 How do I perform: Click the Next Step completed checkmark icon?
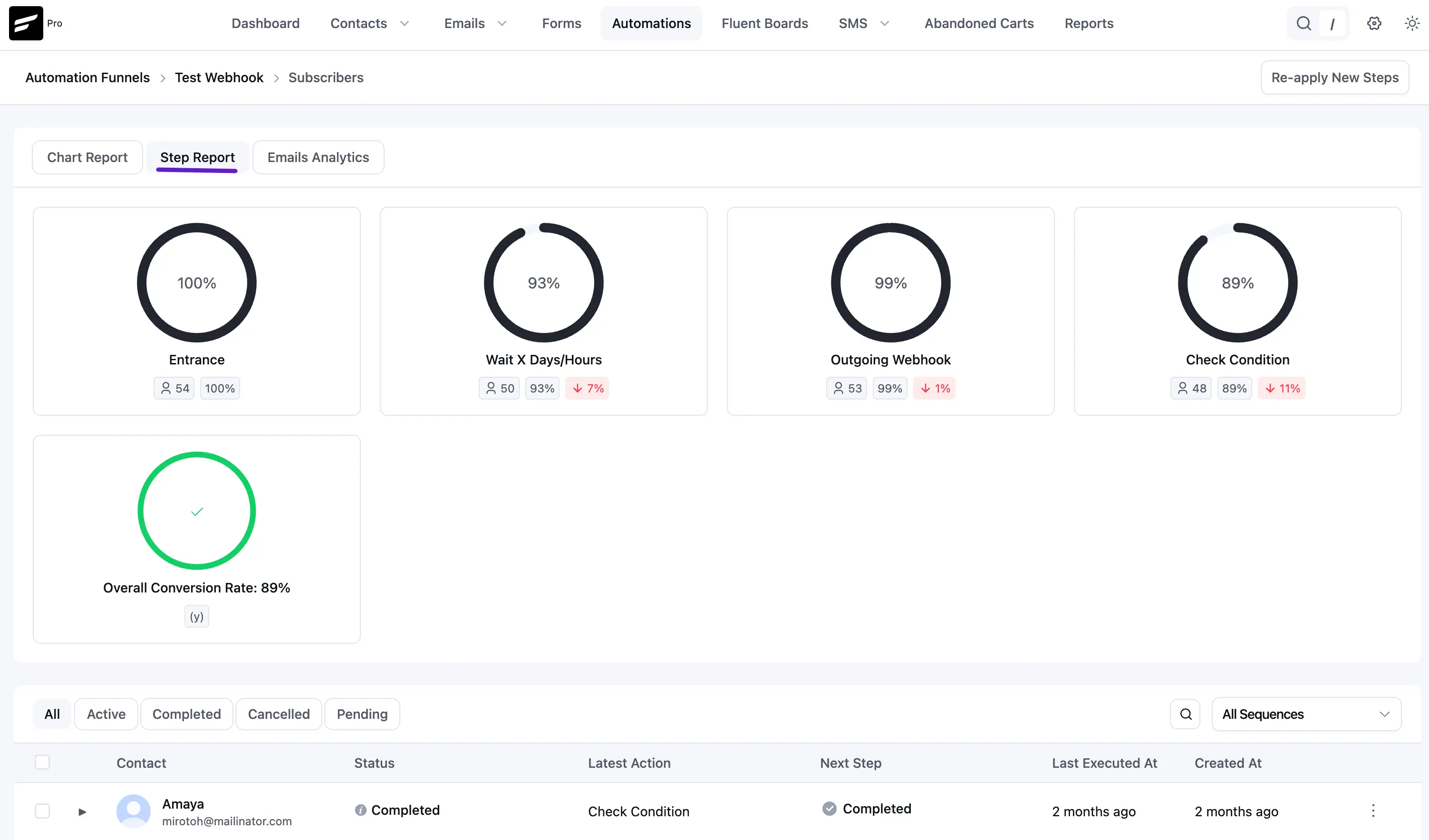coord(829,809)
